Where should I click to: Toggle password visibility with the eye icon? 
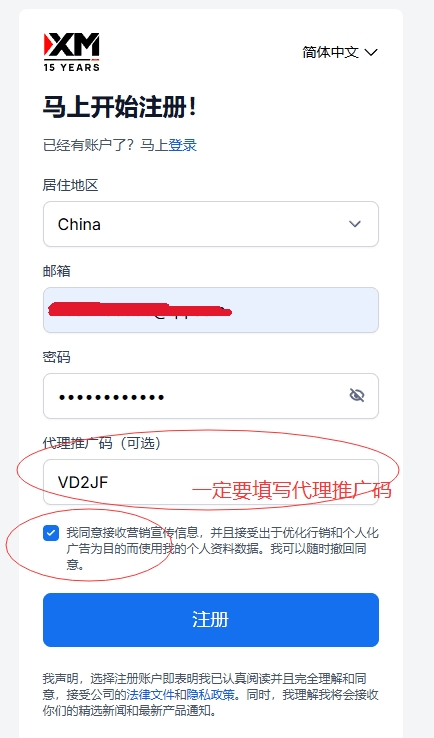357,395
